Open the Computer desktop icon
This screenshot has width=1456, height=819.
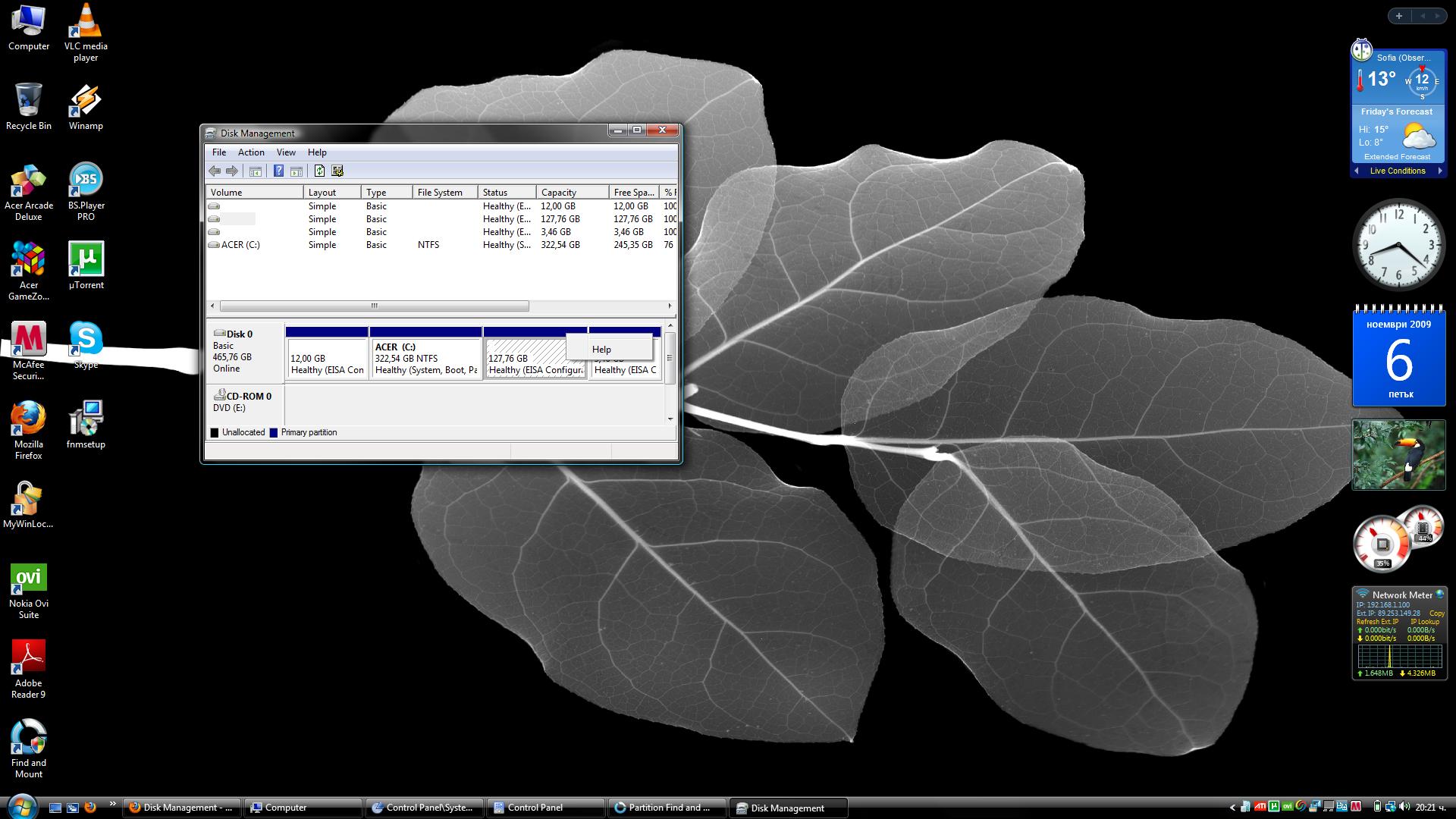coord(29,27)
